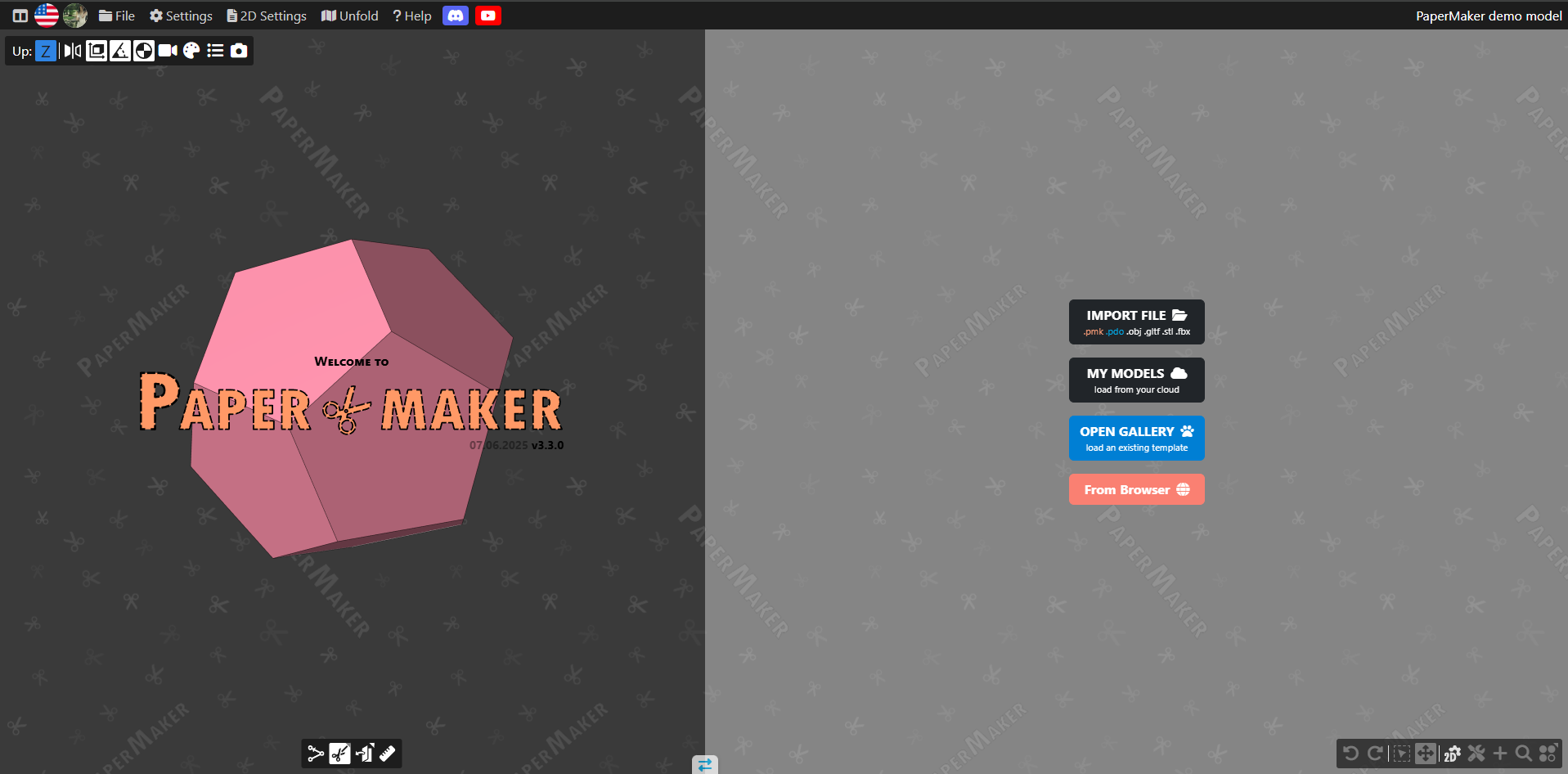This screenshot has height=774, width=1568.
Task: Click the From Browser button
Action: coord(1137,489)
